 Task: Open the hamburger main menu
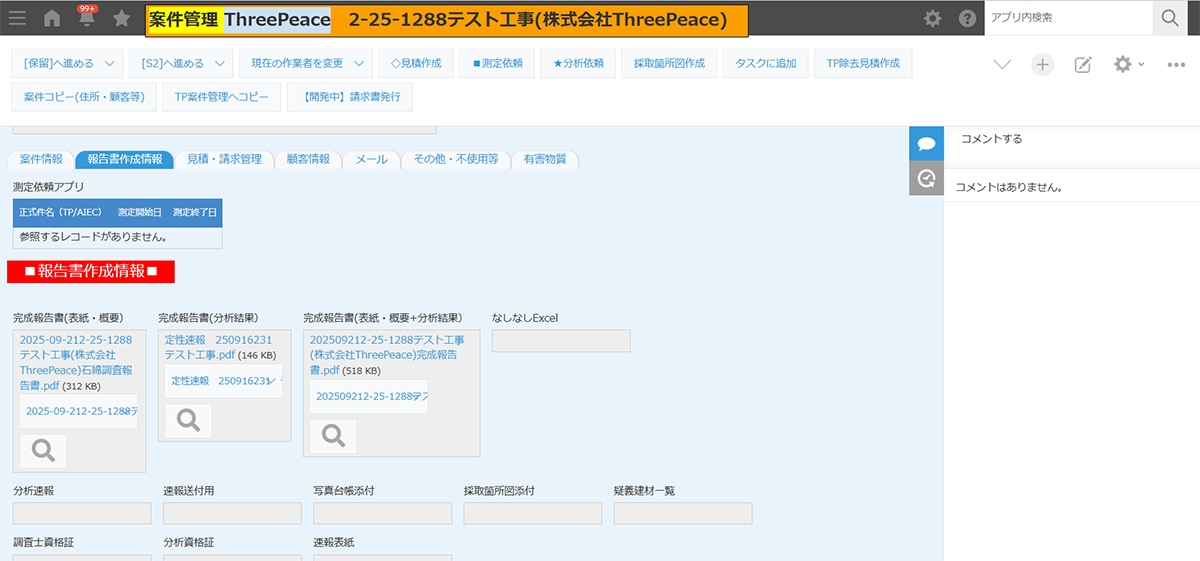(x=18, y=18)
